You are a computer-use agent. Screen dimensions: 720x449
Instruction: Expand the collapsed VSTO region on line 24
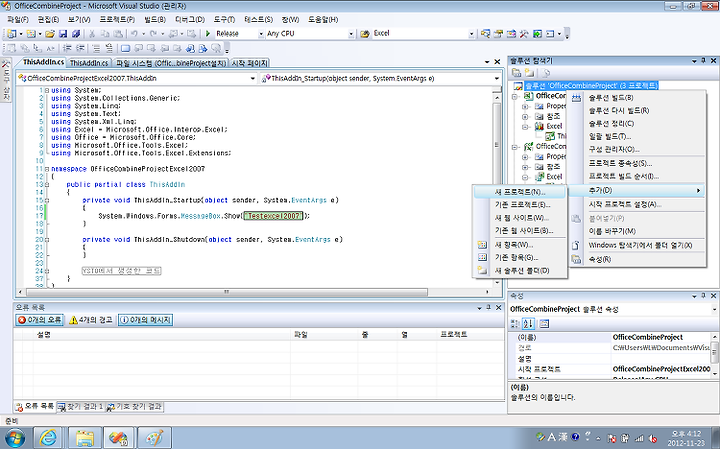point(47,271)
